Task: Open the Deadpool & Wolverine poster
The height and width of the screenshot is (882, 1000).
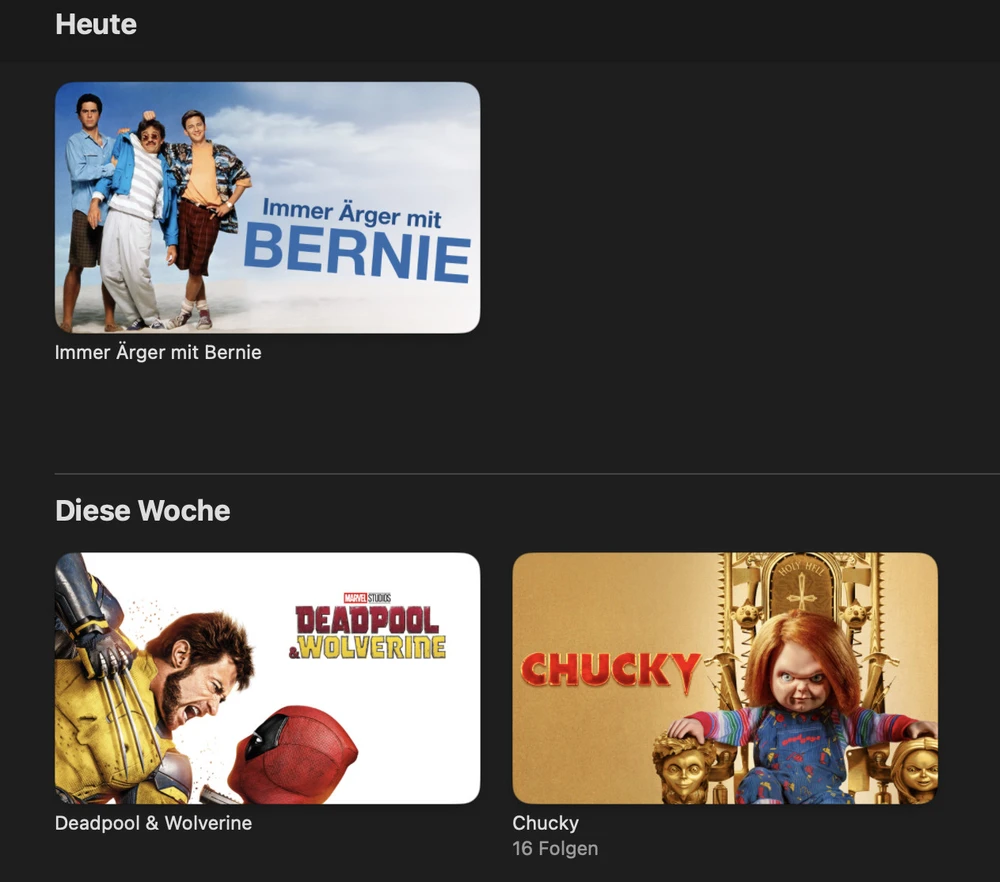Action: tap(267, 678)
